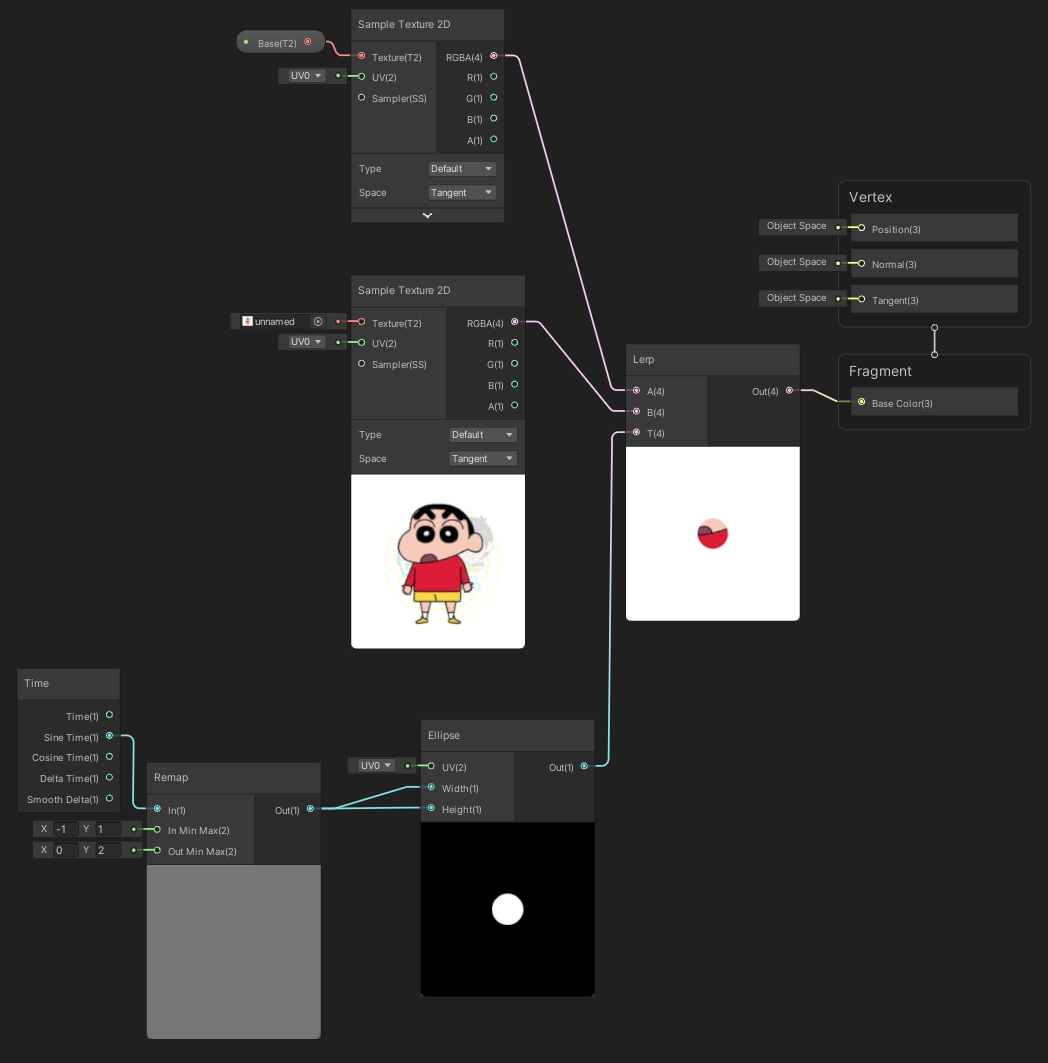Edit In Min Max Y field showing 1
Viewport: 1048px width, 1063px height.
pyautogui.click(x=108, y=829)
